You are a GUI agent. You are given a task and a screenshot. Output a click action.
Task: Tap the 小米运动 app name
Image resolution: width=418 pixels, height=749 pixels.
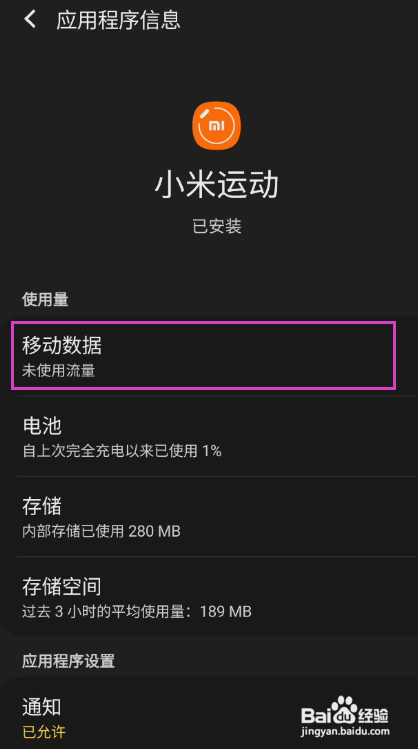tap(216, 185)
